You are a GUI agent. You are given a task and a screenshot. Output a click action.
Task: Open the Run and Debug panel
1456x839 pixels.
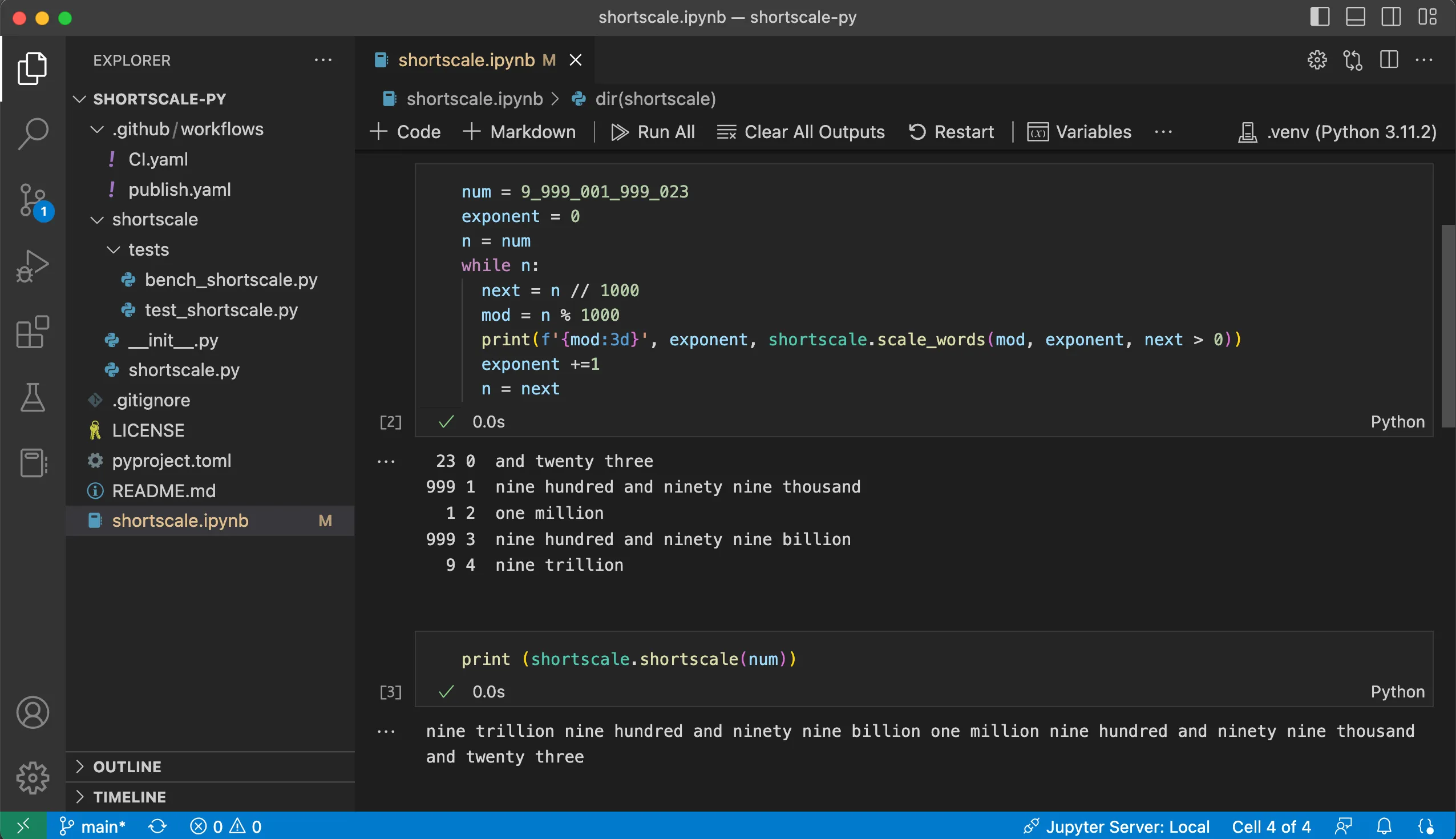(33, 265)
